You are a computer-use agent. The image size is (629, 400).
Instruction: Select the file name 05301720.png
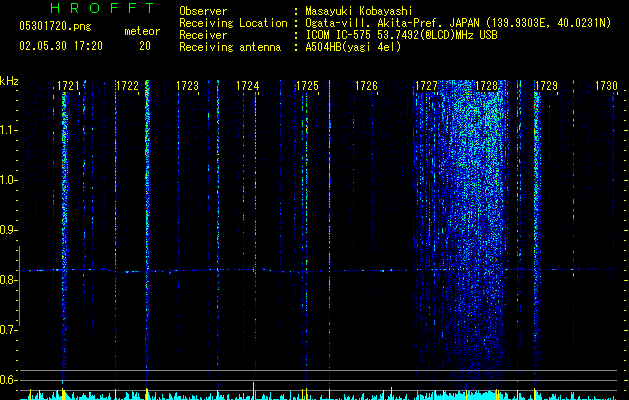pyautogui.click(x=55, y=27)
